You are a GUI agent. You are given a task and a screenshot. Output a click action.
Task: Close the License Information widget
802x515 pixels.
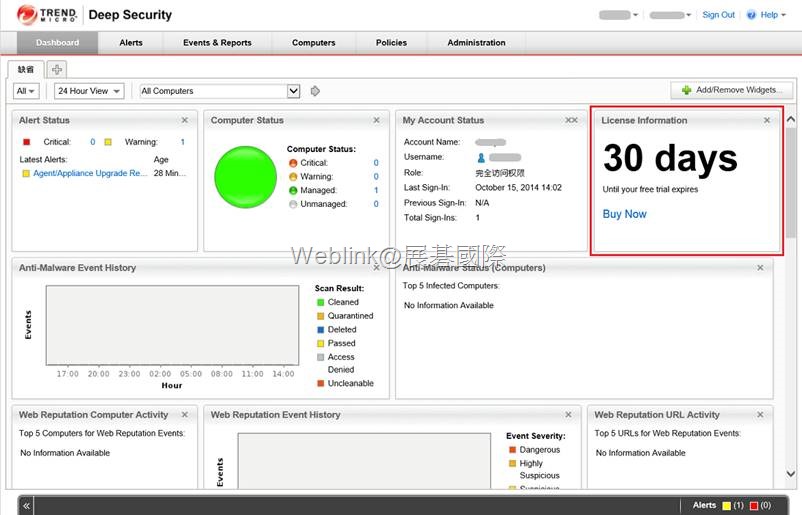coord(767,120)
